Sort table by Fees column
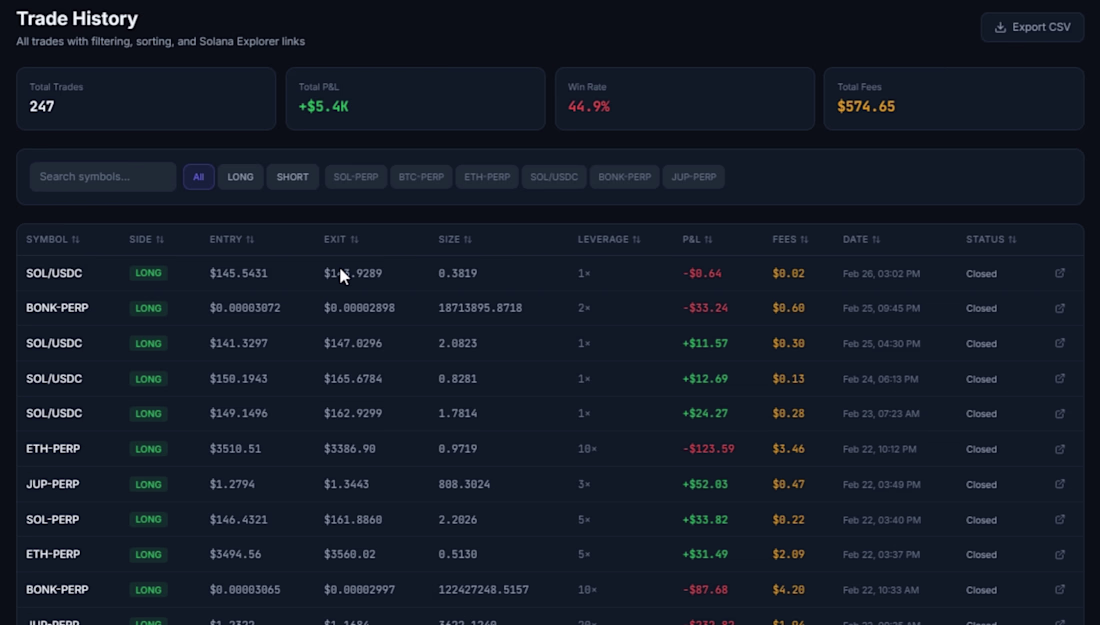Image resolution: width=1100 pixels, height=625 pixels. 791,239
